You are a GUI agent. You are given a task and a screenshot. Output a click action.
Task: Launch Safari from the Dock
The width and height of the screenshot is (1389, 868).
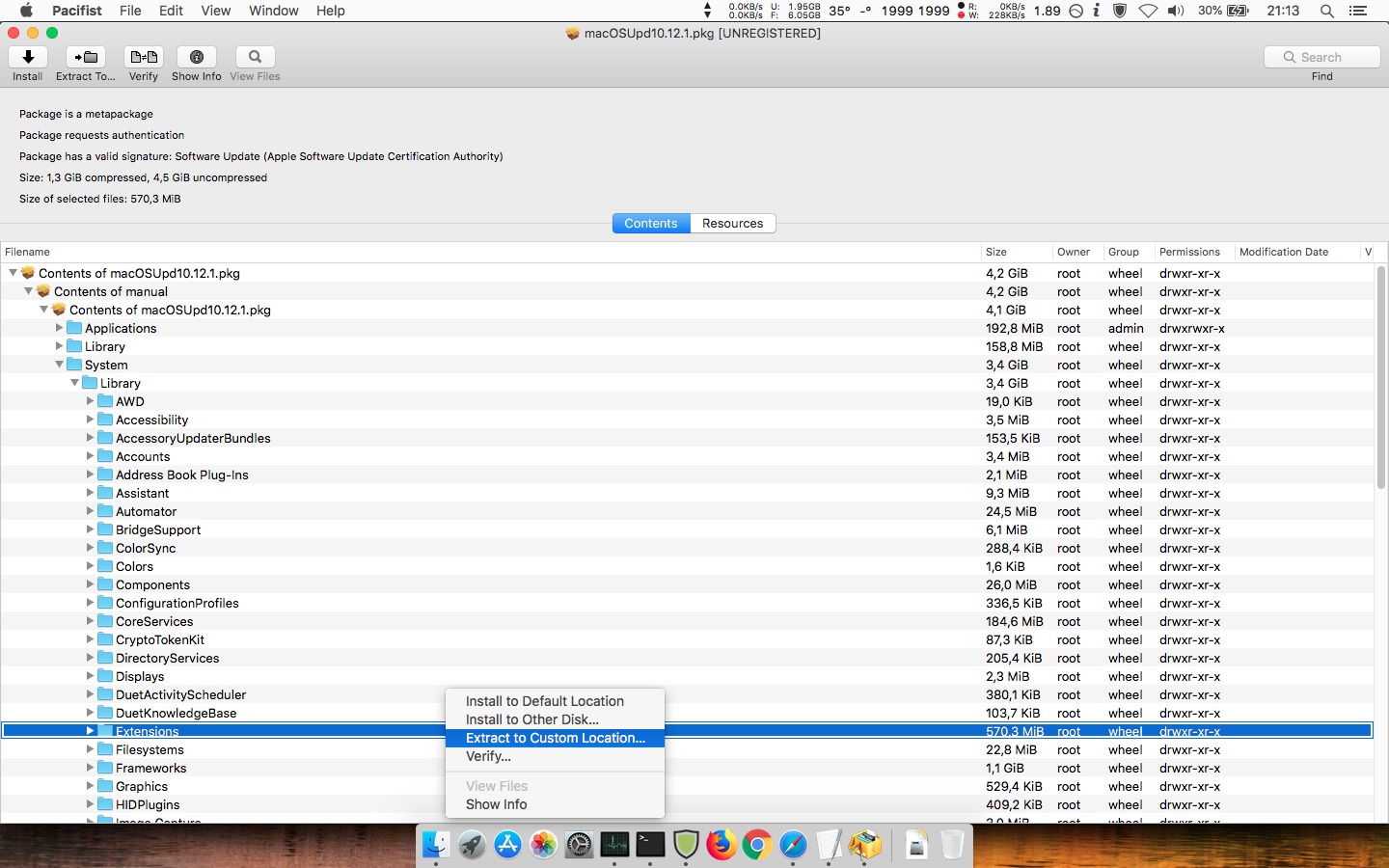click(793, 845)
